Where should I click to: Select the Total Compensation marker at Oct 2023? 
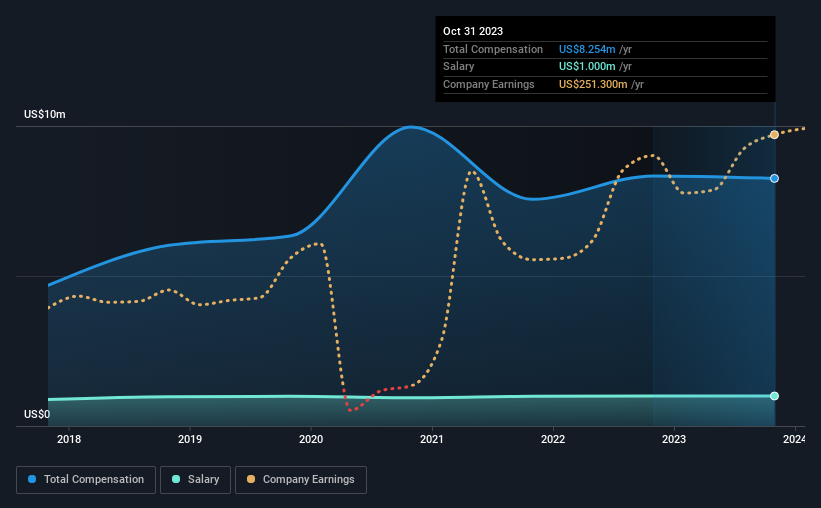pos(774,179)
